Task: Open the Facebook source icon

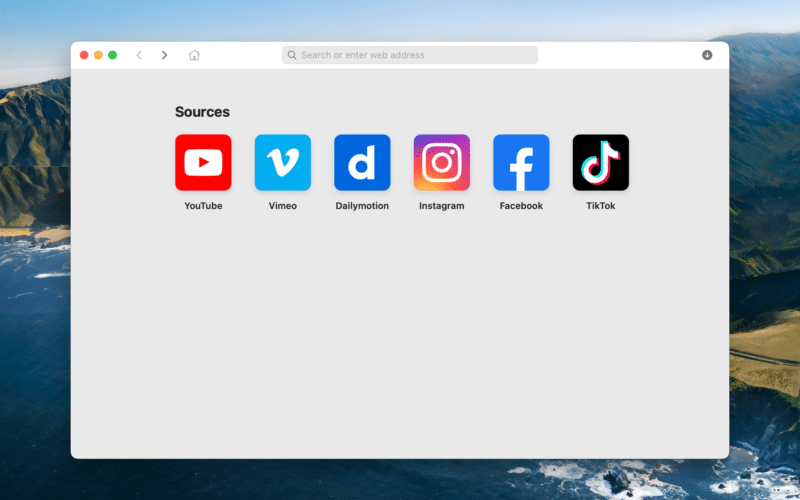Action: click(x=521, y=162)
